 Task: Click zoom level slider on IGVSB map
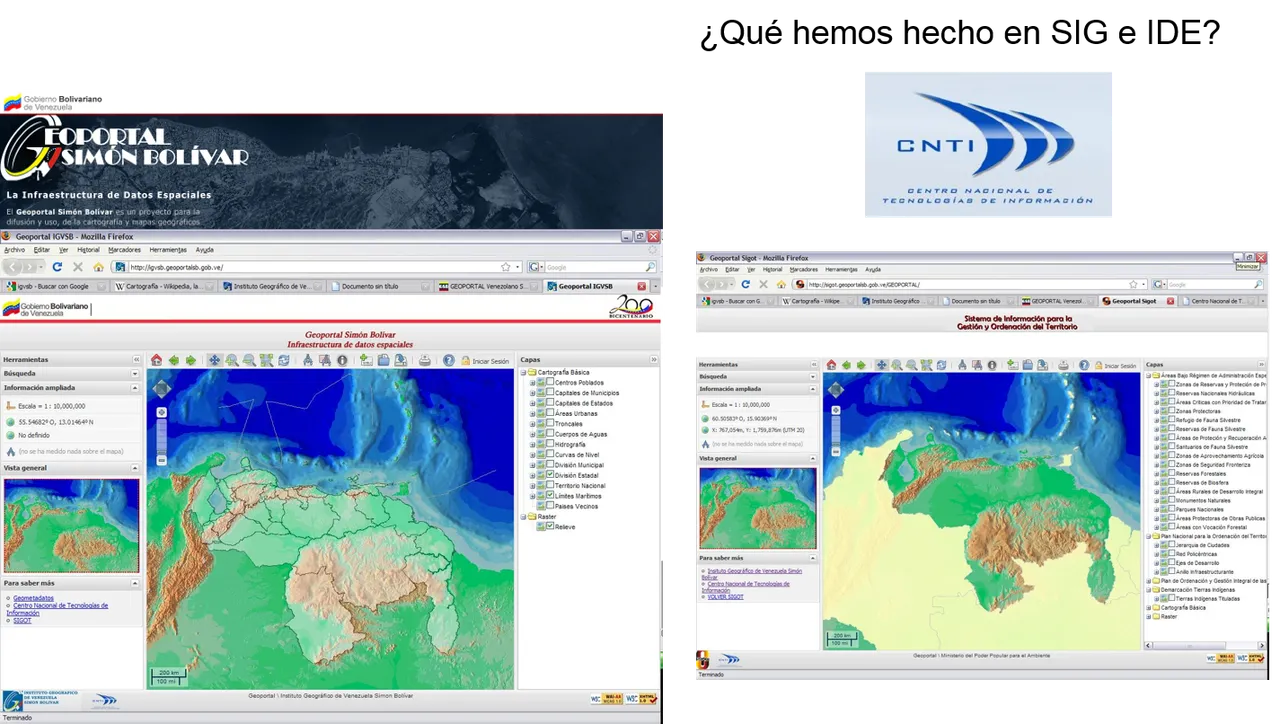point(161,436)
